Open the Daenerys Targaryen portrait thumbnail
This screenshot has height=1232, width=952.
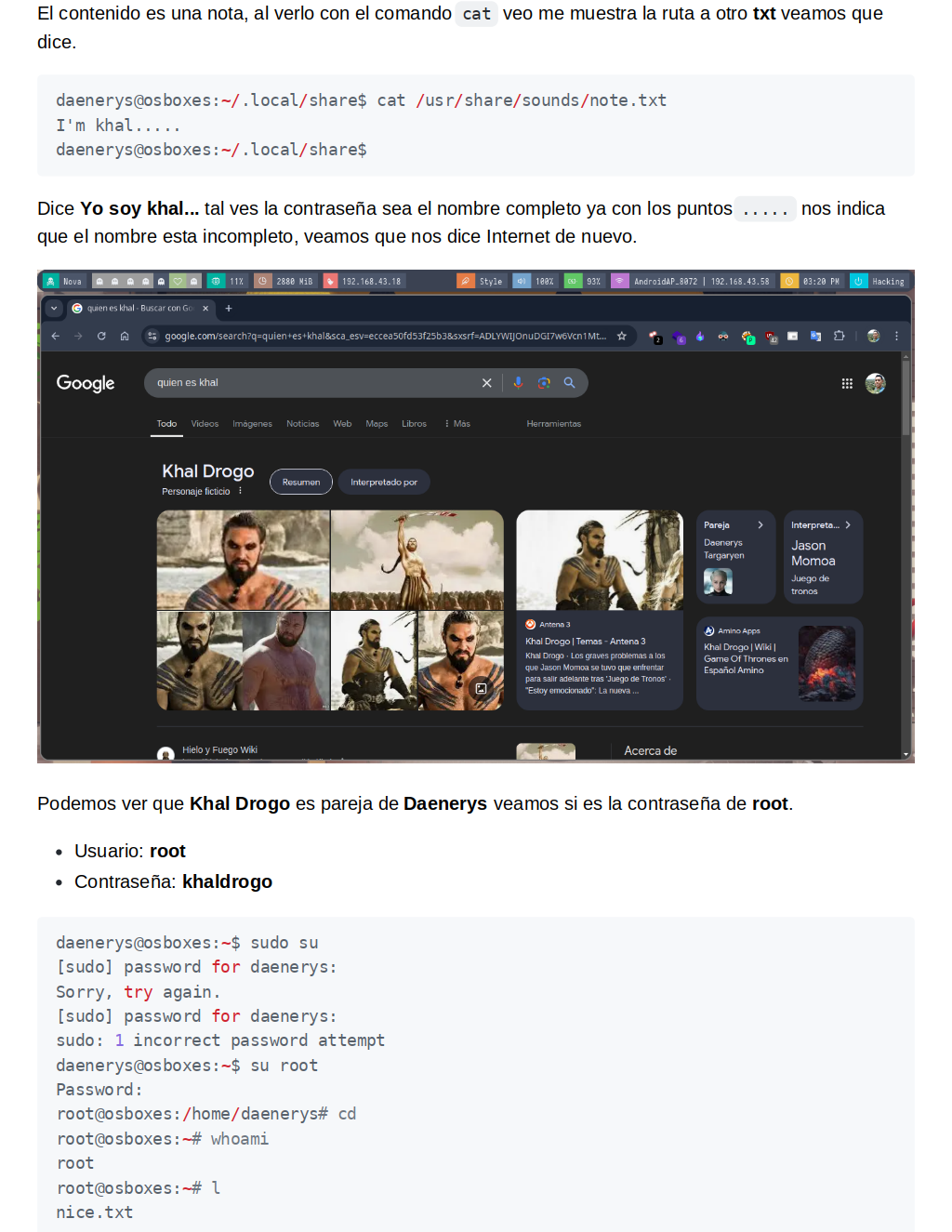point(718,582)
